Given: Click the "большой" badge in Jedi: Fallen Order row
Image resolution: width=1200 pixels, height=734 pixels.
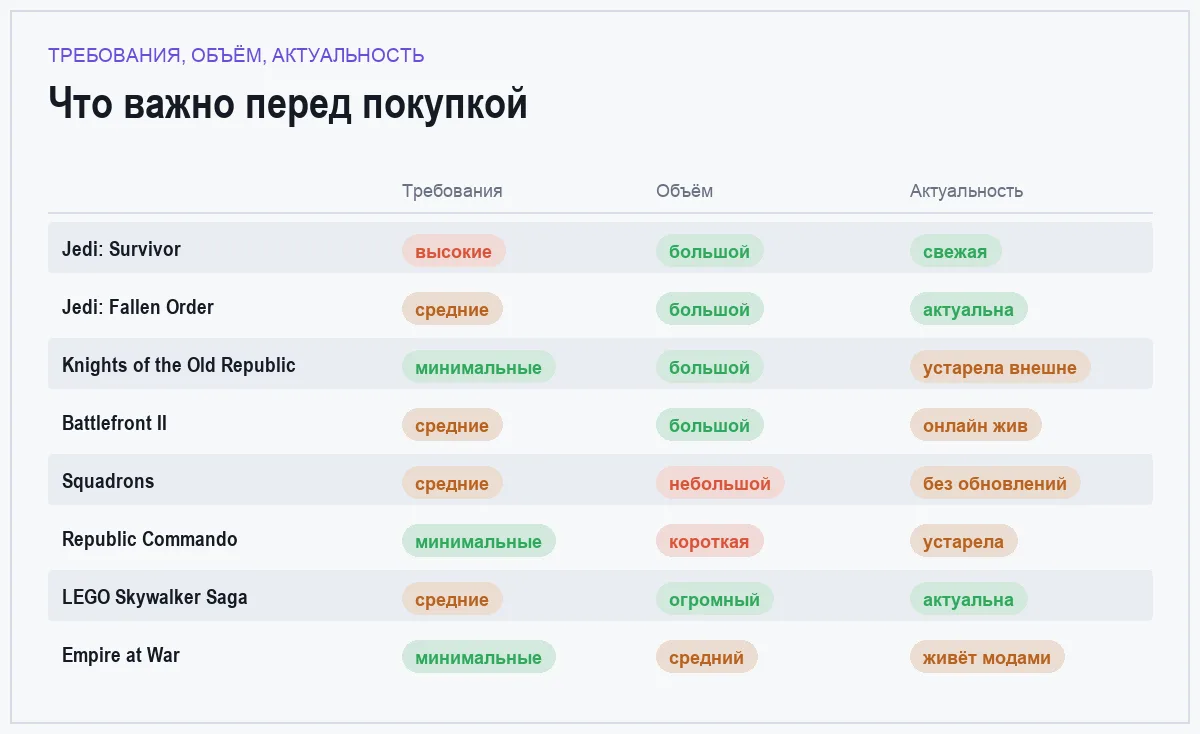Looking at the screenshot, I should (x=710, y=309).
